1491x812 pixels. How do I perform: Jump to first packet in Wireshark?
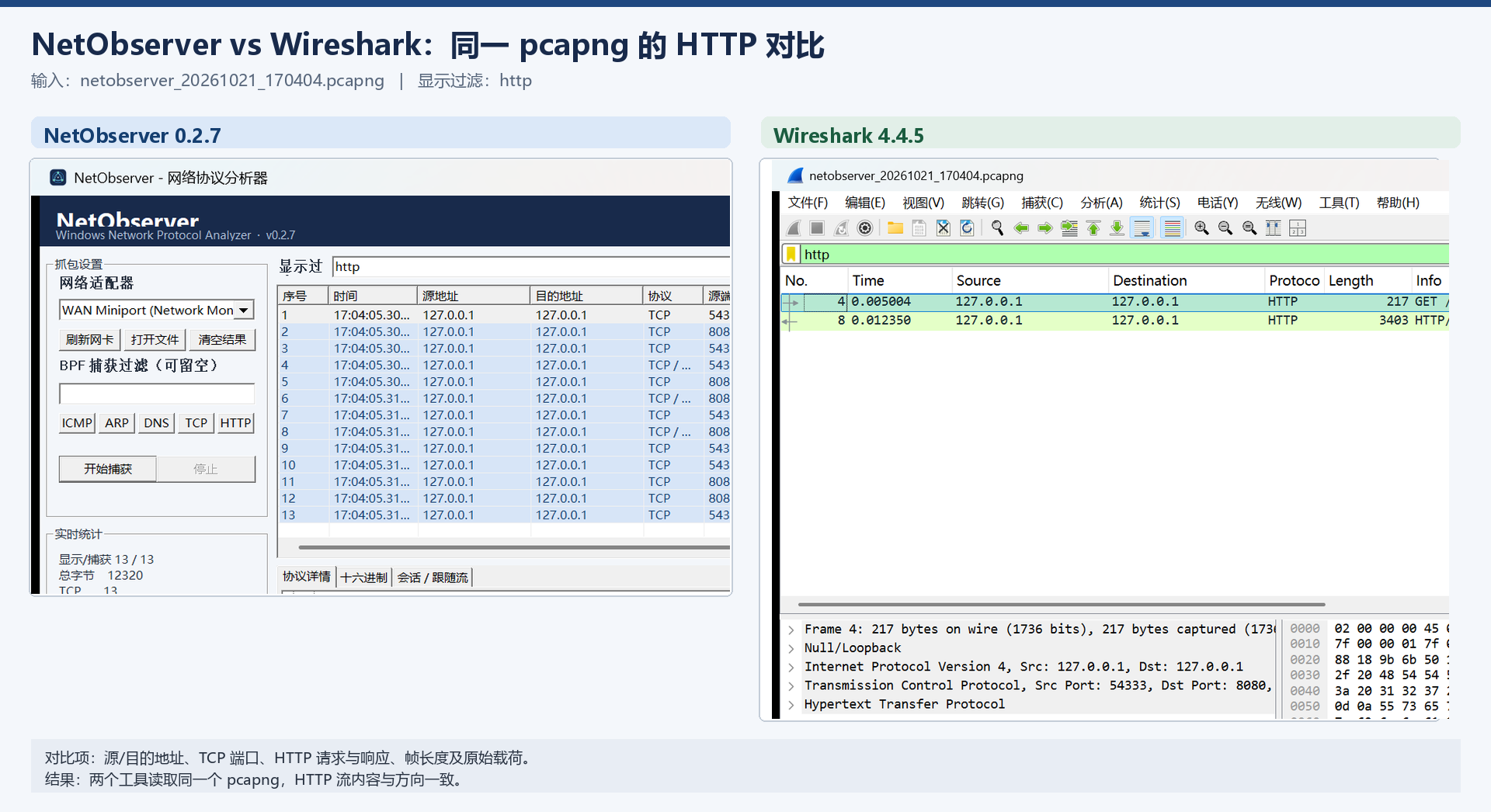(x=1093, y=228)
